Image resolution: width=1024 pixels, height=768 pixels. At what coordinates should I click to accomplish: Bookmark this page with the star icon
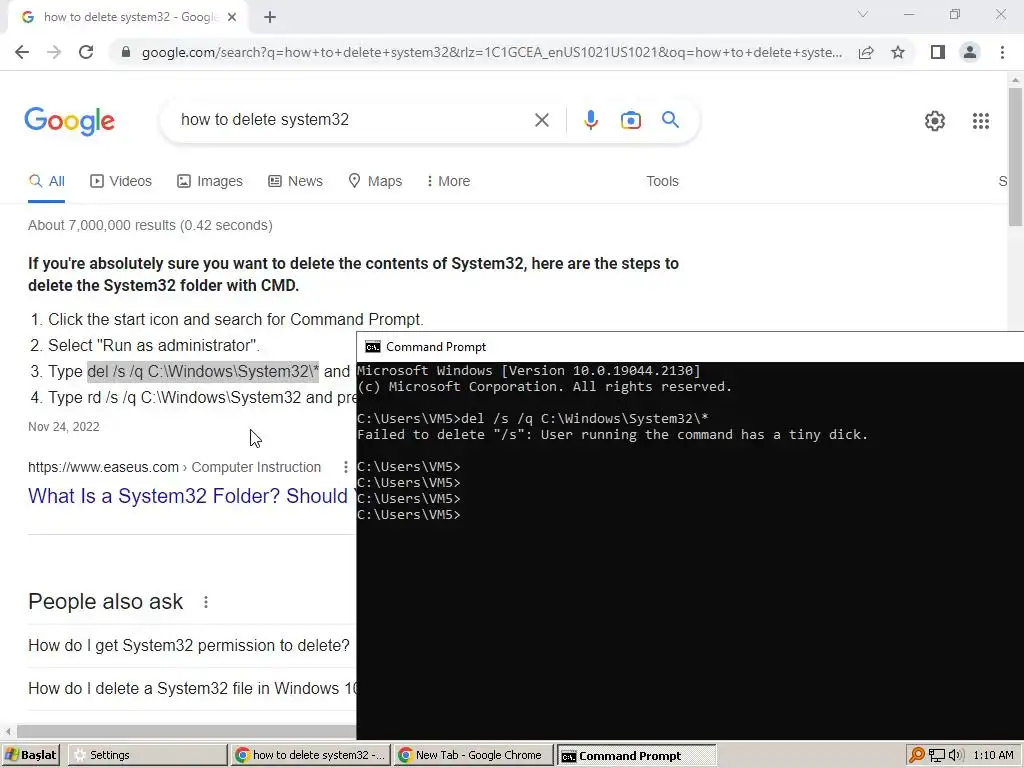(x=898, y=52)
